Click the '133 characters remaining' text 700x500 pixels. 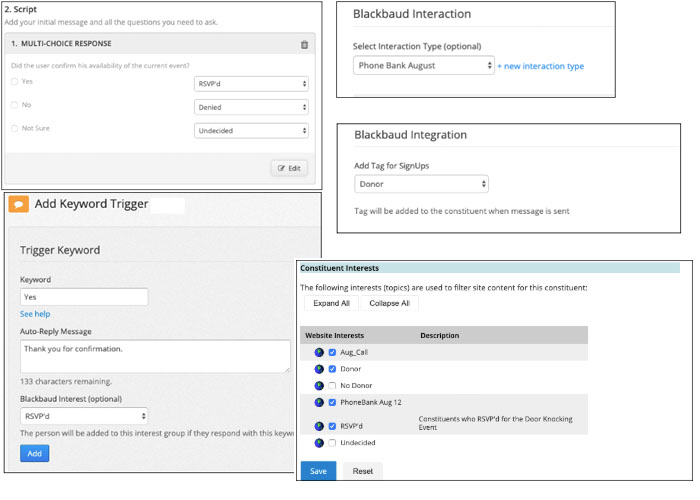pos(66,381)
